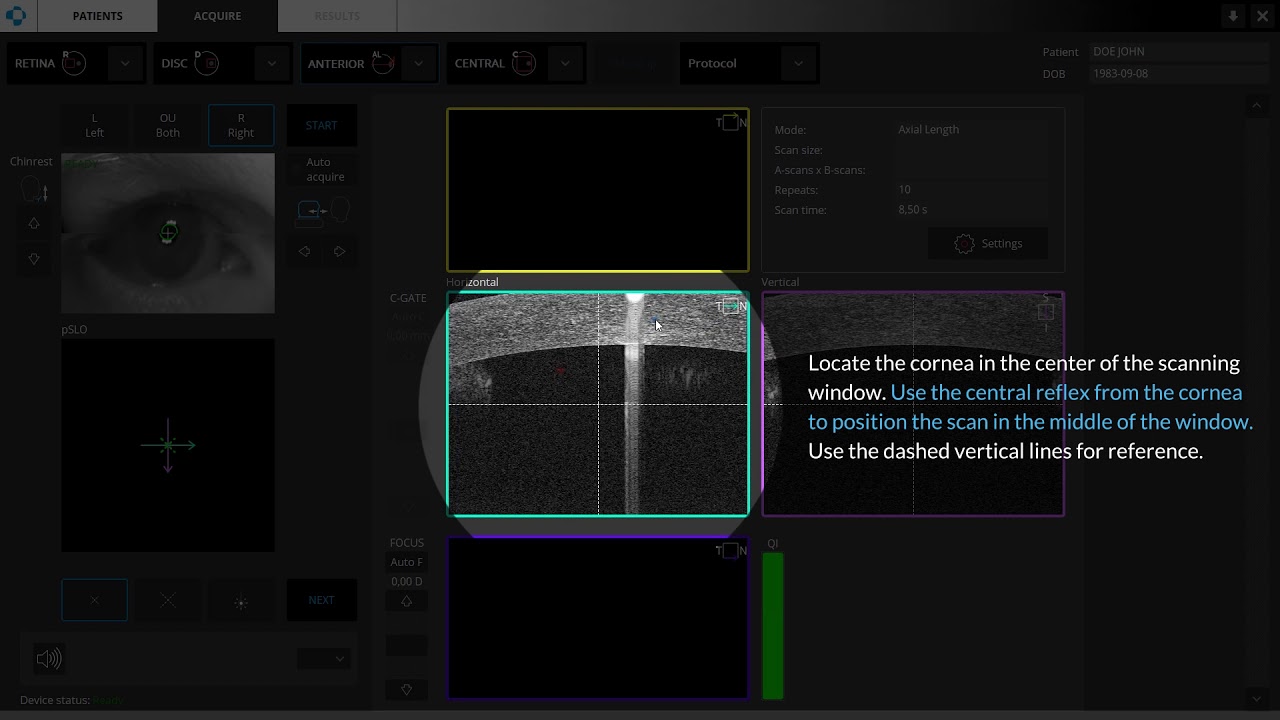Collapse right panel with up chevron
The height and width of the screenshot is (720, 1280).
pyautogui.click(x=1257, y=105)
